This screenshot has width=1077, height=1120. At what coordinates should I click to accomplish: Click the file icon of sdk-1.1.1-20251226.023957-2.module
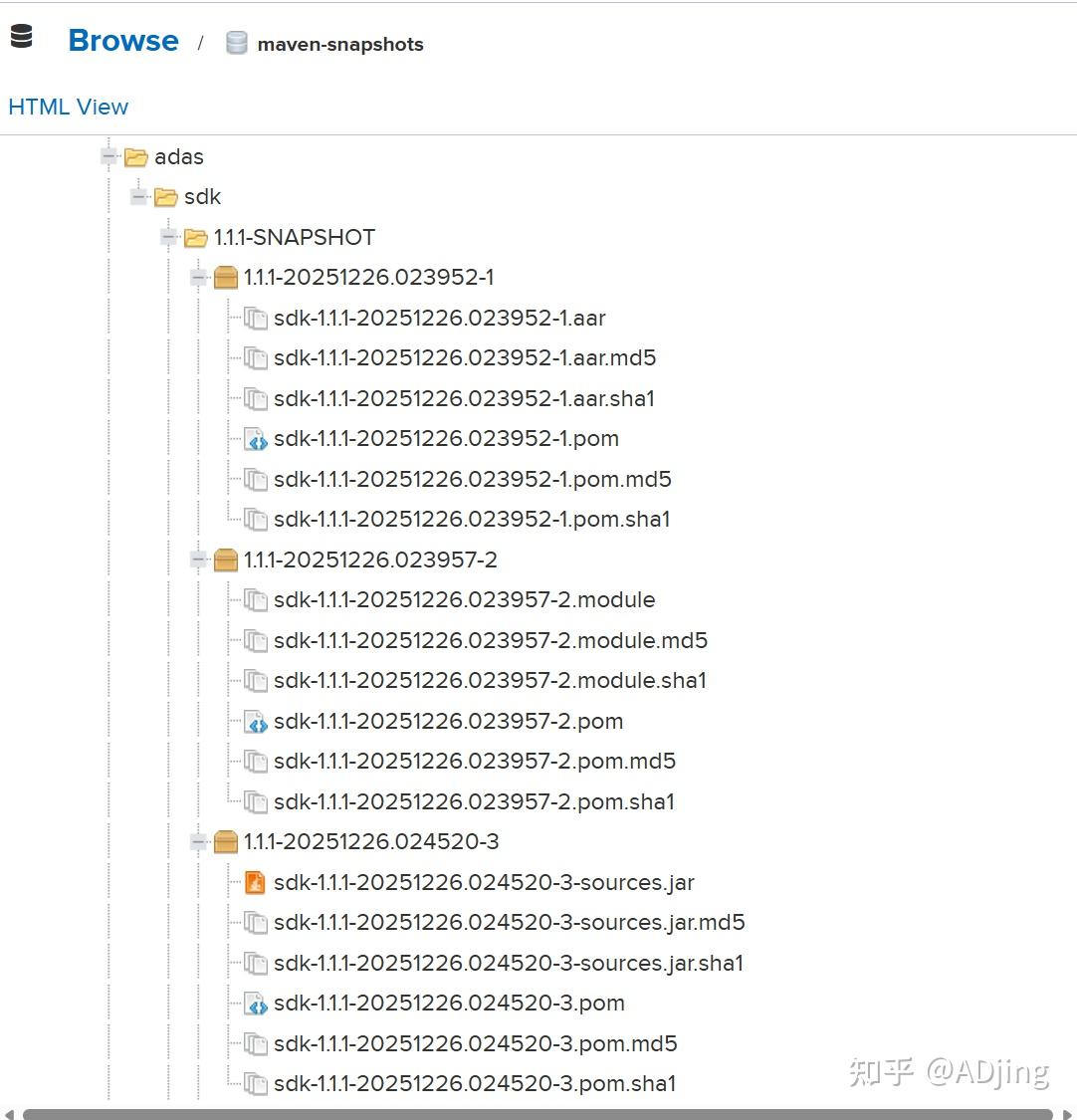256,600
